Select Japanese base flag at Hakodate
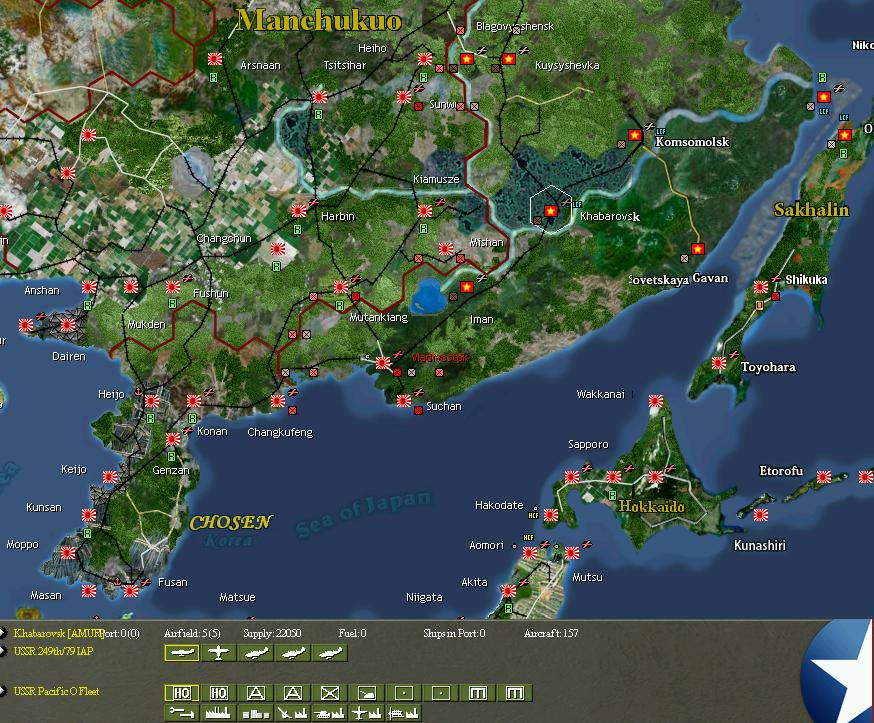This screenshot has width=874, height=723. pos(551,515)
